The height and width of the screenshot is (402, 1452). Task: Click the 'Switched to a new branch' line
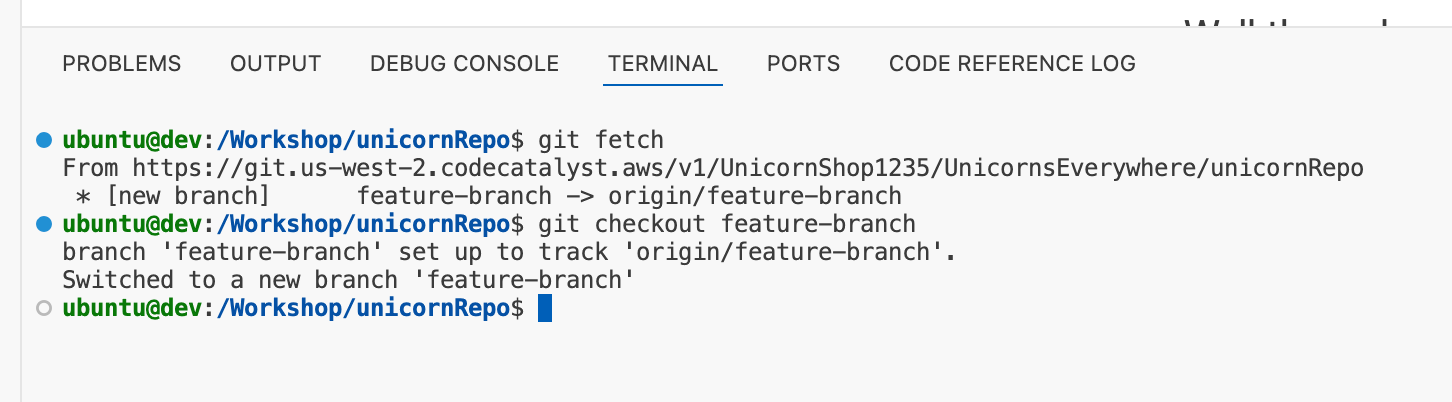[349, 280]
